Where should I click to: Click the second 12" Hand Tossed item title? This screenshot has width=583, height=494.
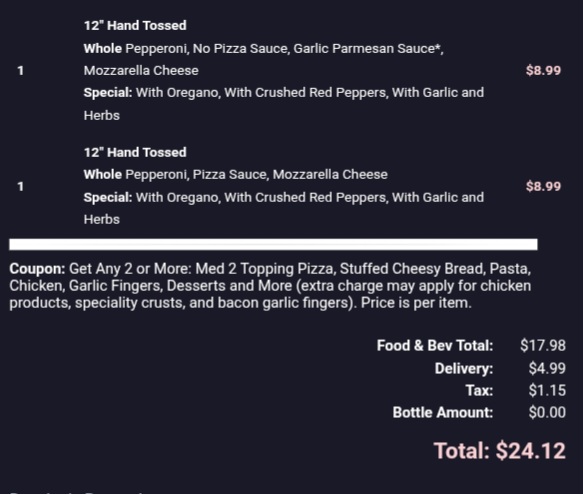tap(135, 152)
